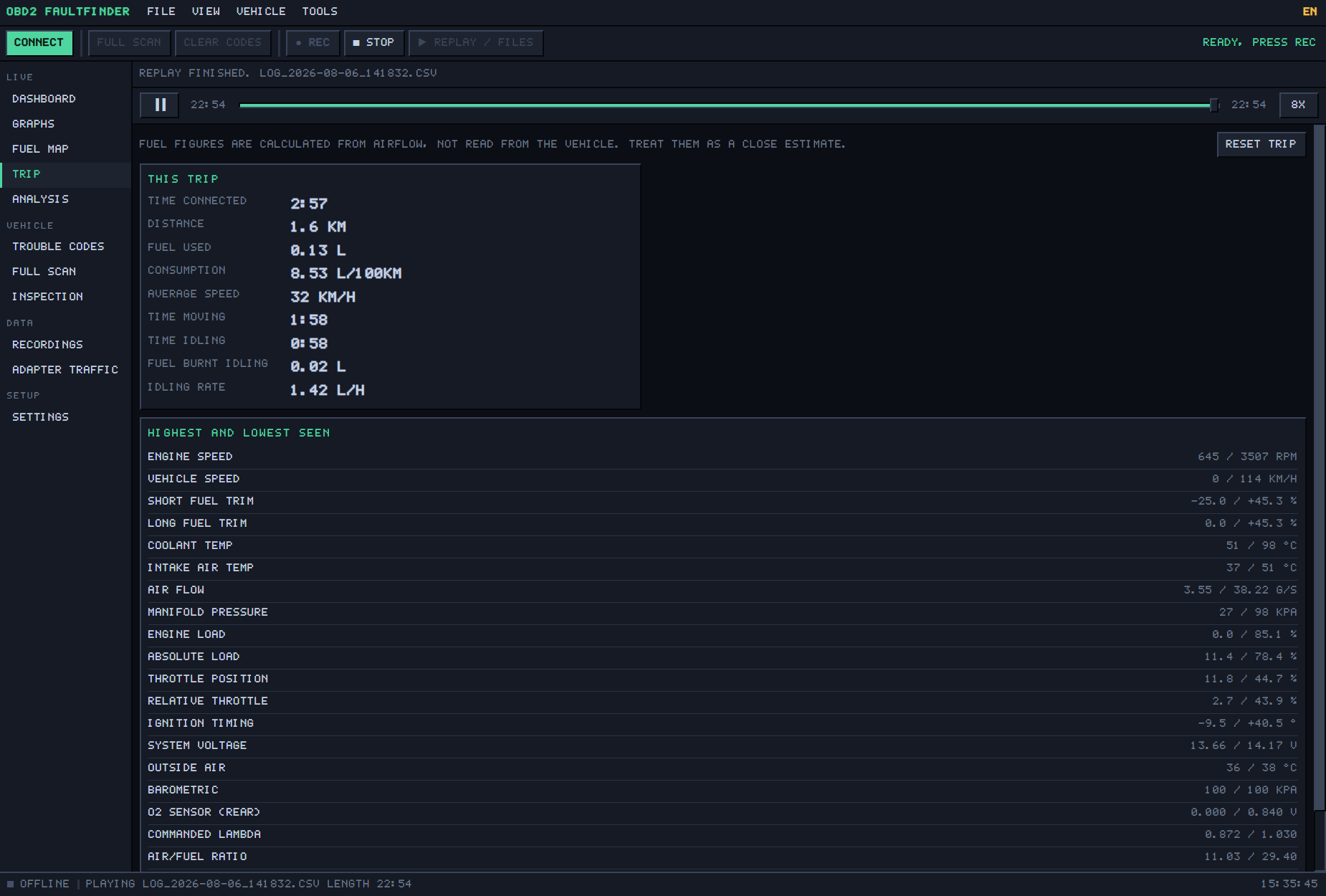Click the O2 Sensor (Rear) row

tap(722, 812)
